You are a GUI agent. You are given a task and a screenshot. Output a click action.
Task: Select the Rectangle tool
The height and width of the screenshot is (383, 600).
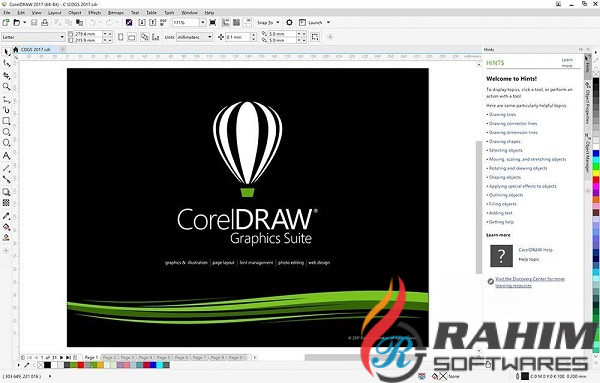[6, 121]
